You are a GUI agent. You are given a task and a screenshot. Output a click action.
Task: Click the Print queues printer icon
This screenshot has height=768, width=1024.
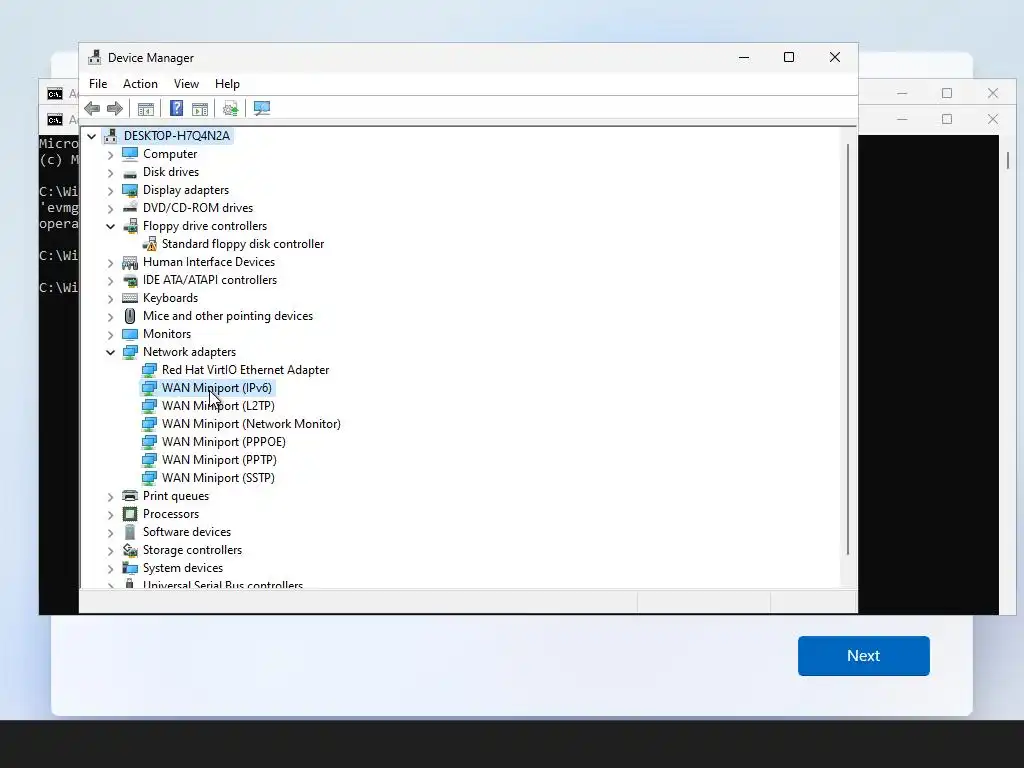click(x=130, y=496)
